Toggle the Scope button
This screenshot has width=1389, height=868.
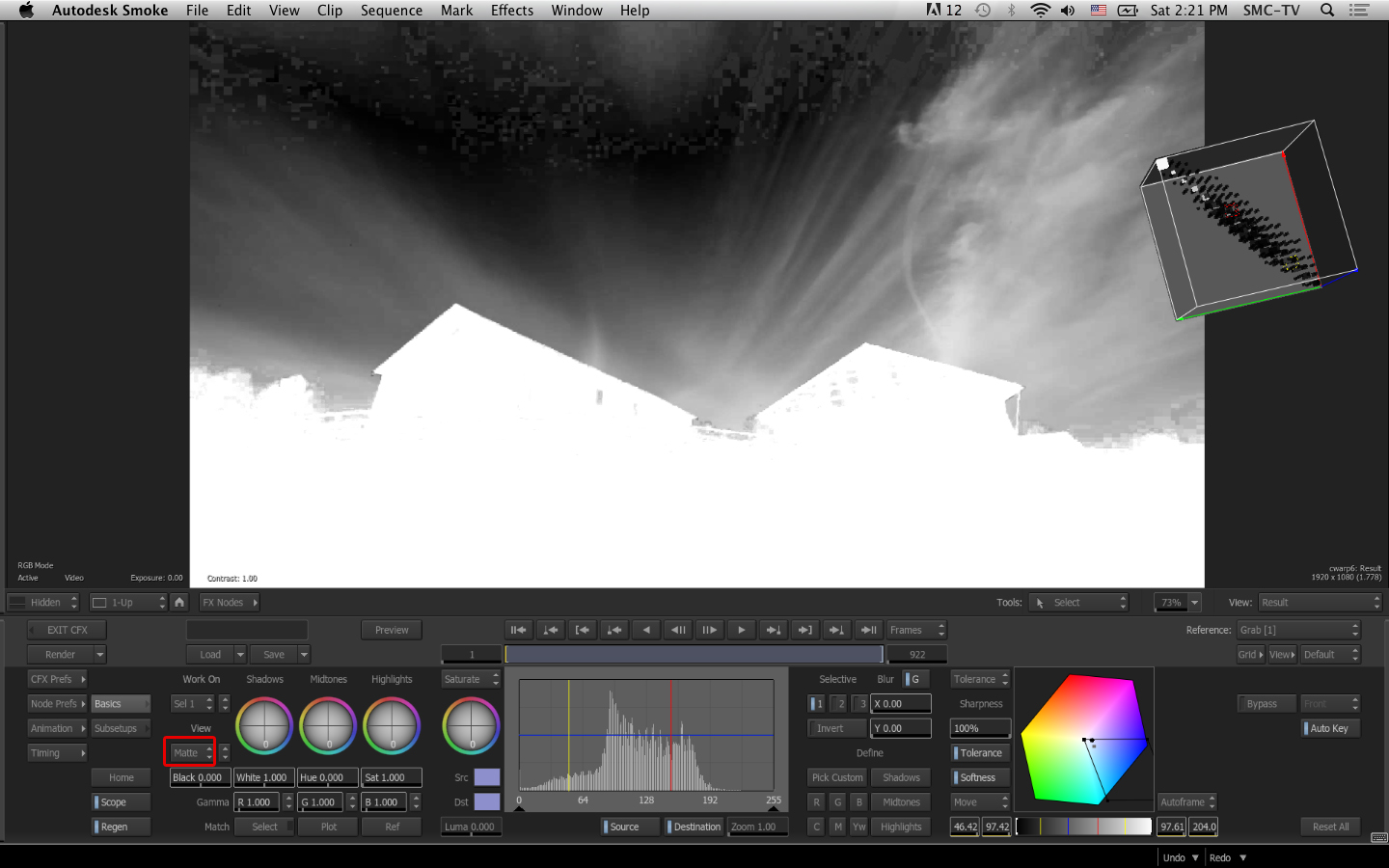pos(121,802)
